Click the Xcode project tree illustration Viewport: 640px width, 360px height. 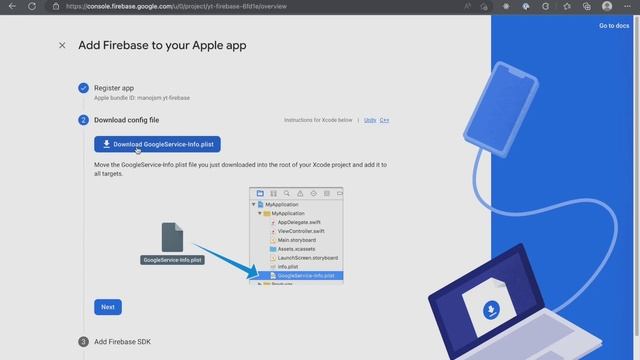296,236
